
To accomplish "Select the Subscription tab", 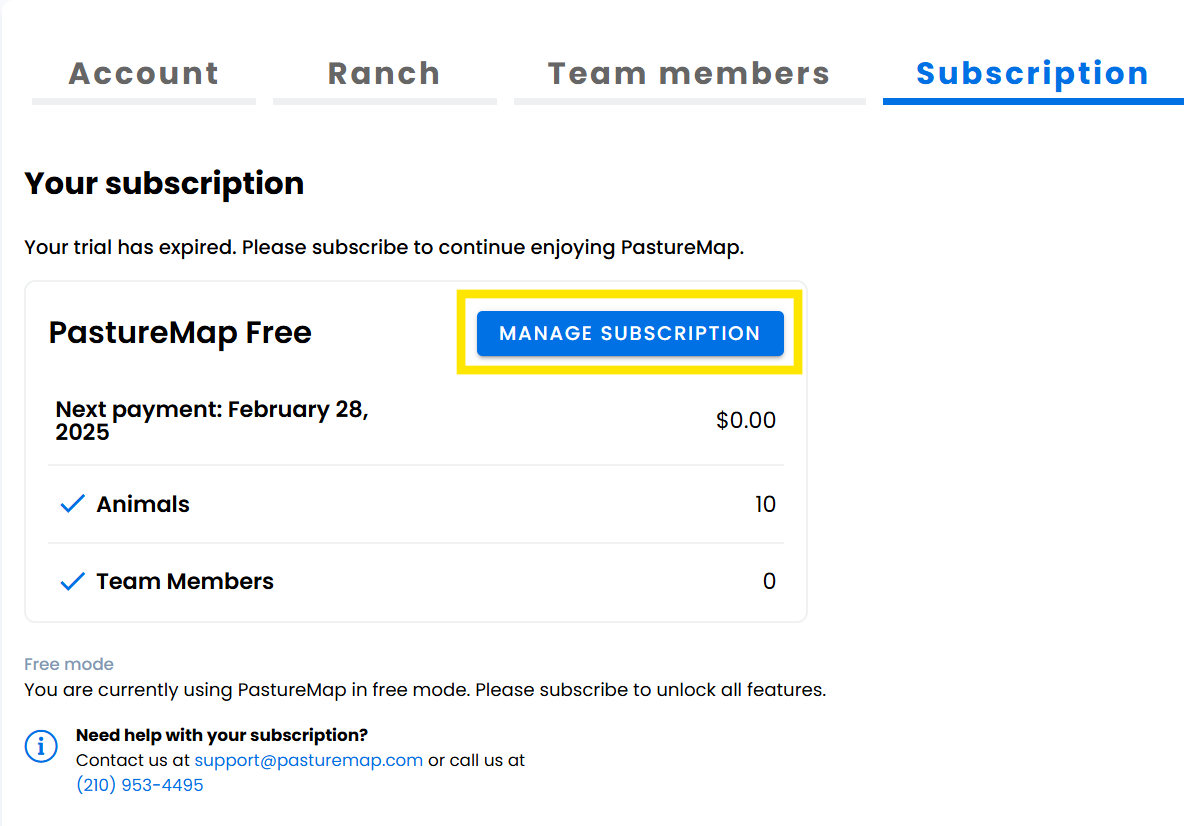I will pos(1032,74).
